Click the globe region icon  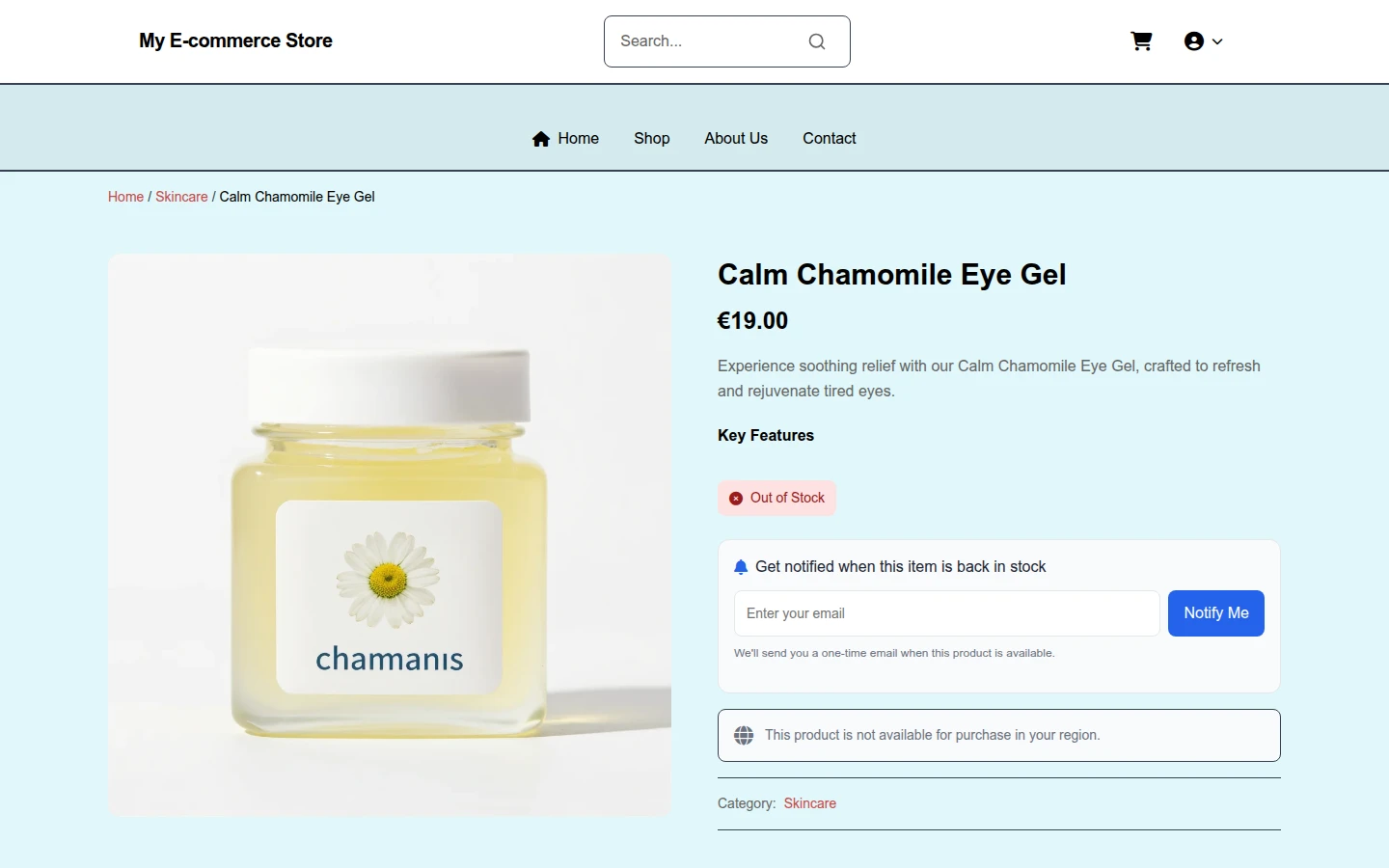(x=744, y=736)
